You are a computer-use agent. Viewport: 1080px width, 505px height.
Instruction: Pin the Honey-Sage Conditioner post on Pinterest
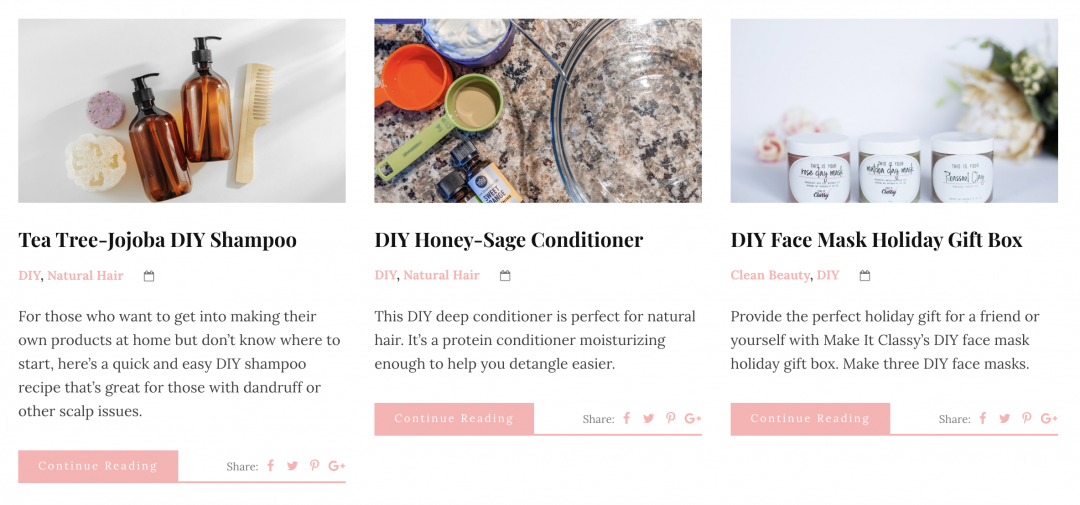tap(670, 418)
